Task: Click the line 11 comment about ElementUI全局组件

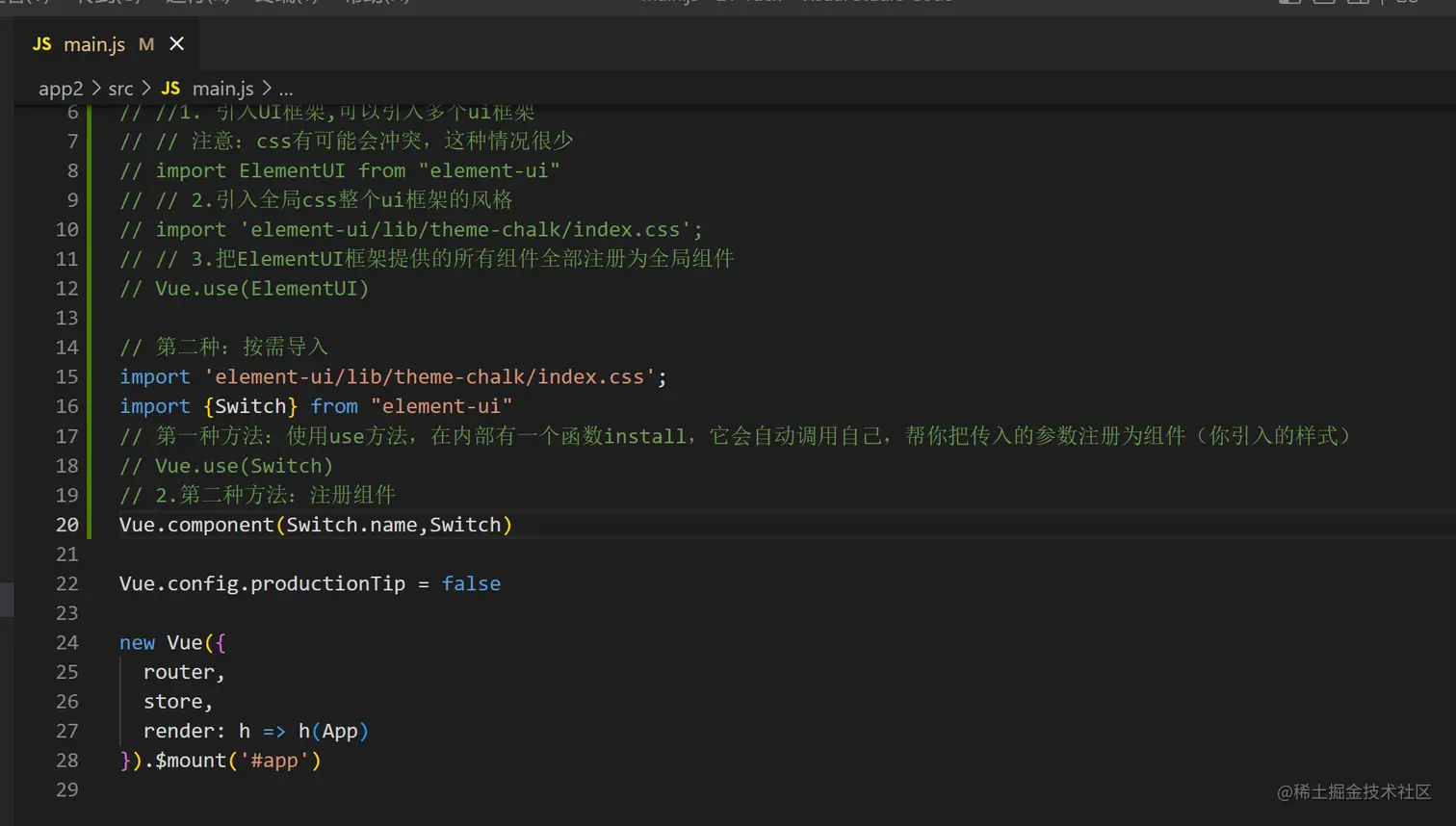Action: pos(427,259)
